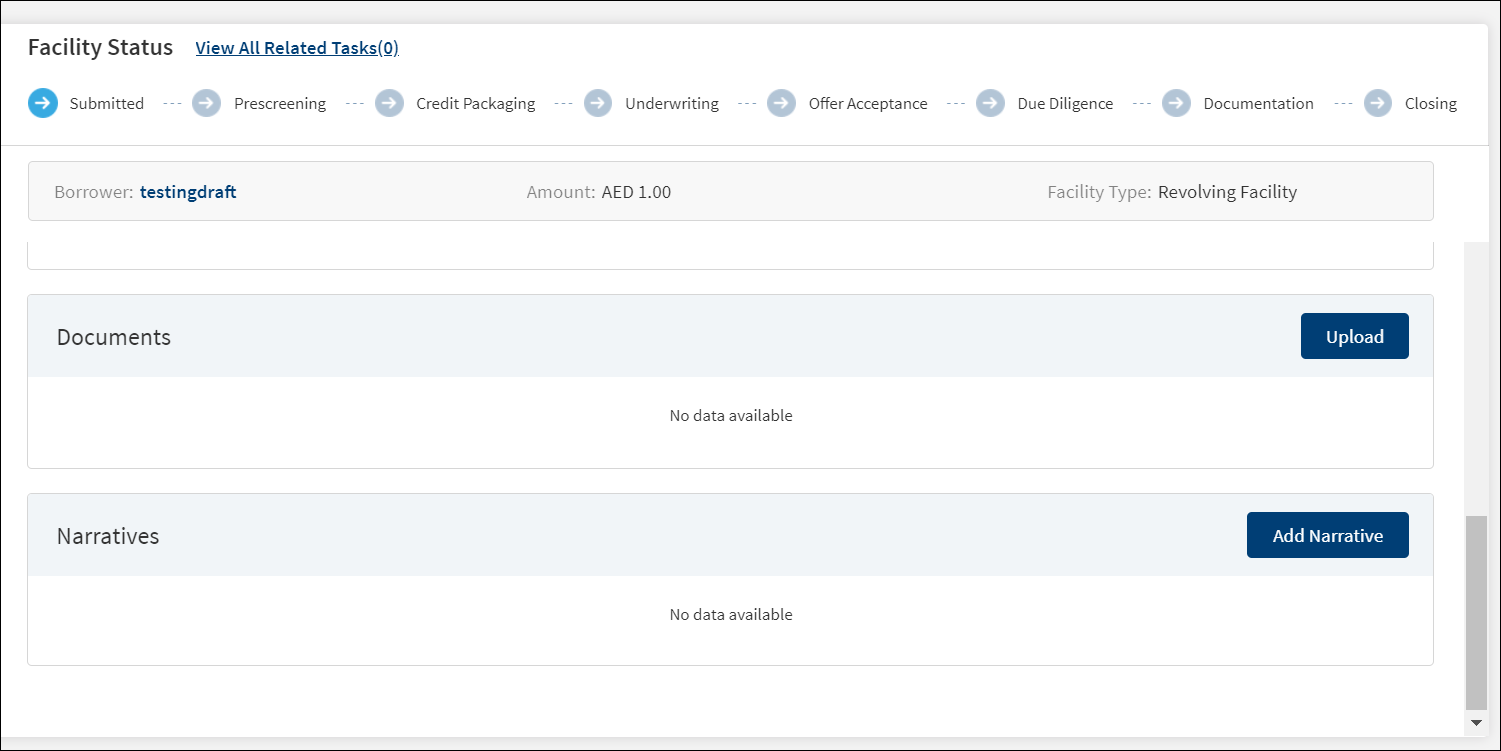Add a new narrative
Image resolution: width=1501 pixels, height=751 pixels.
tap(1328, 535)
